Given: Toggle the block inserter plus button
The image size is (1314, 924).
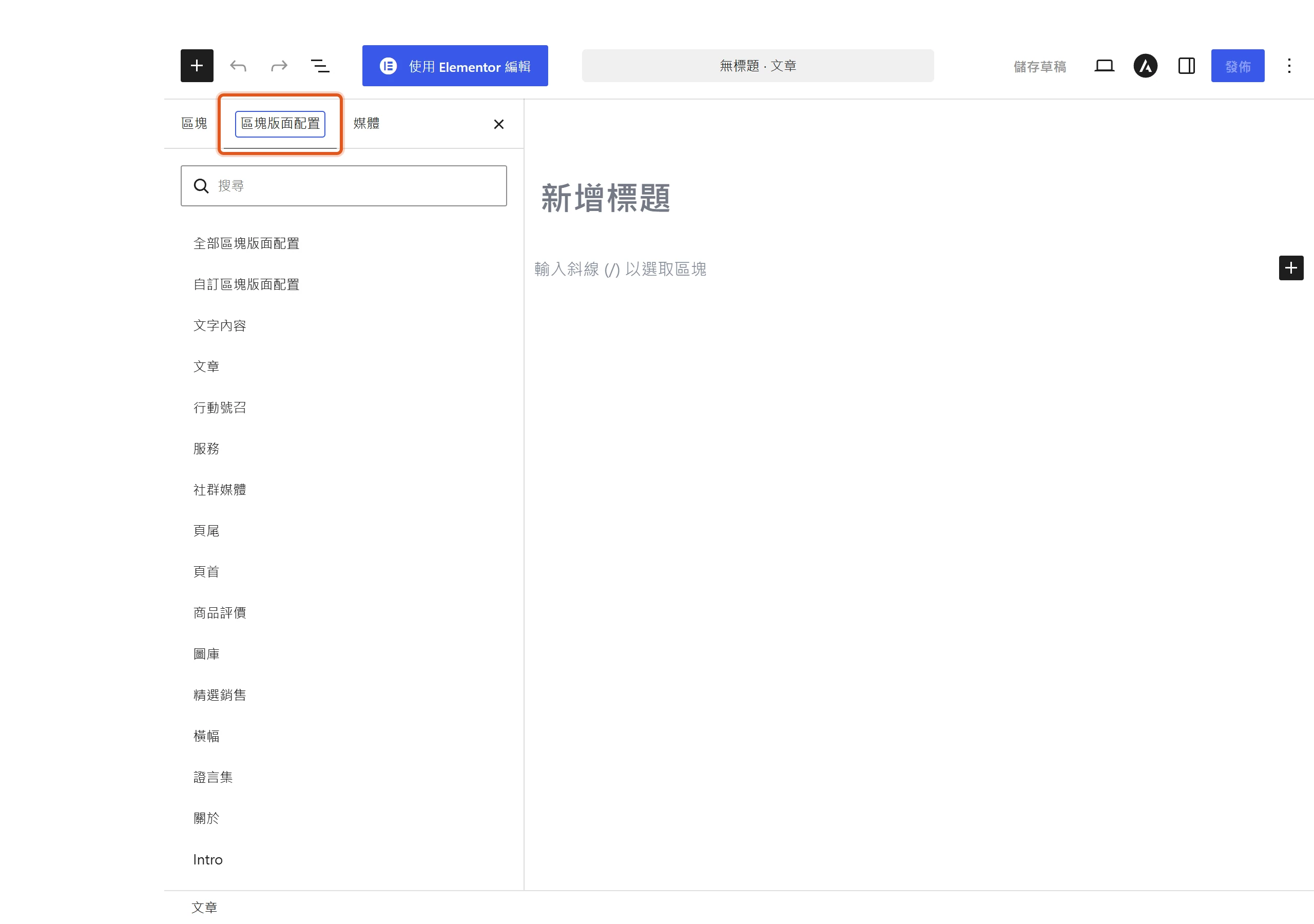Looking at the screenshot, I should point(197,66).
